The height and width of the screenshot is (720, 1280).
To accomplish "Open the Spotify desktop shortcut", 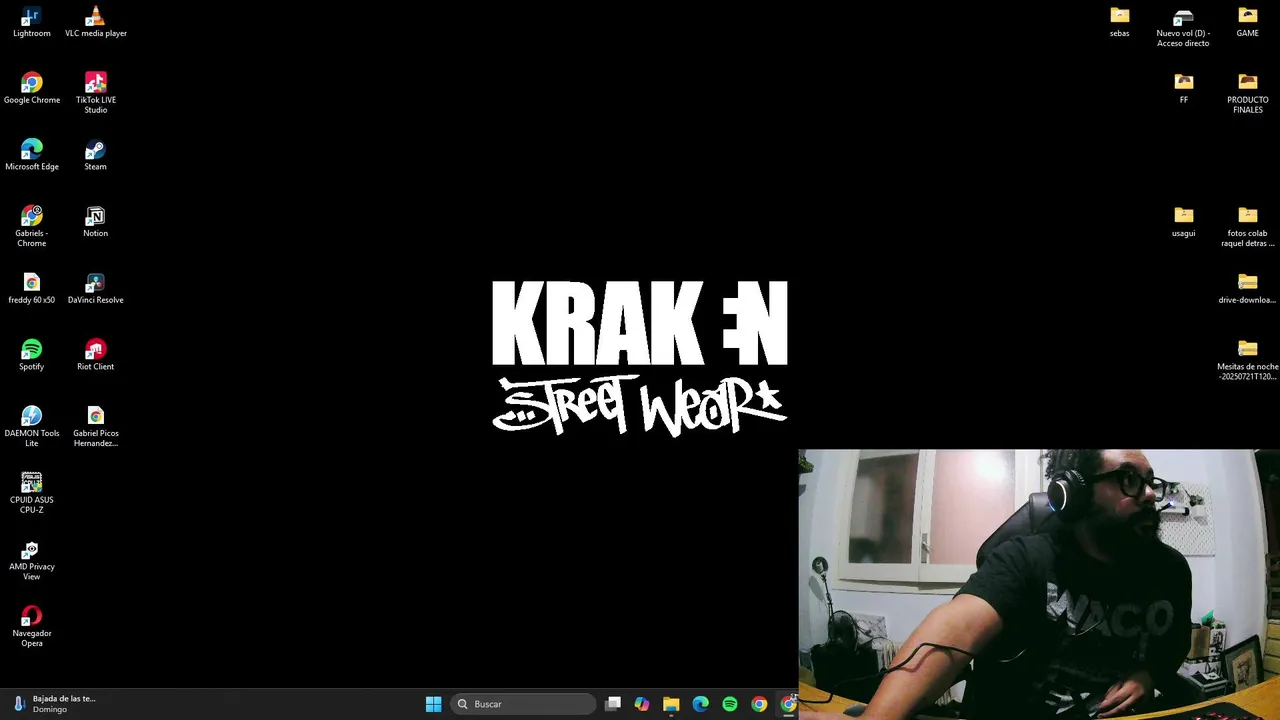I will (x=31, y=355).
